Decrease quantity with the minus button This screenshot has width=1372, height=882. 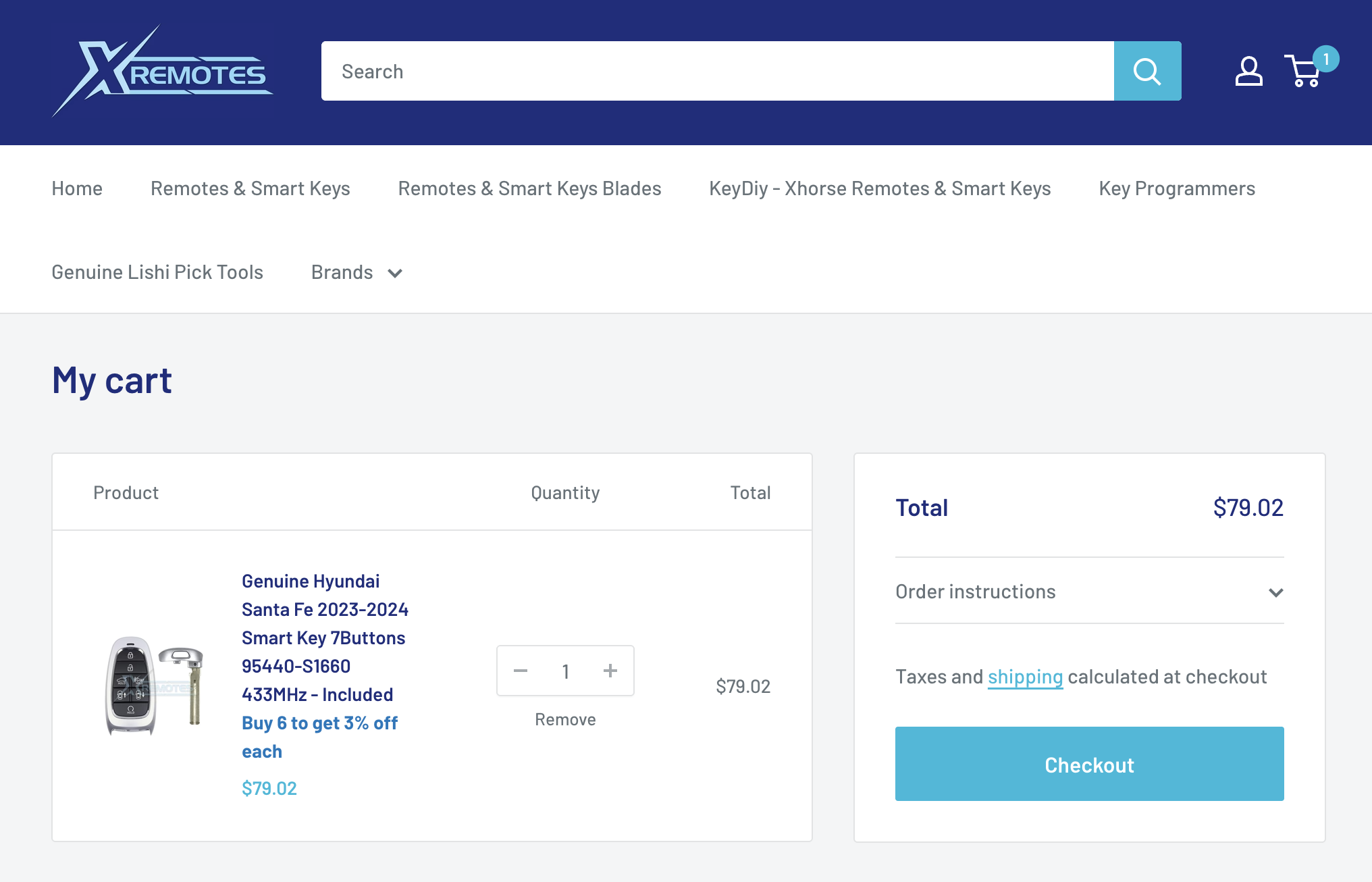[x=521, y=671]
